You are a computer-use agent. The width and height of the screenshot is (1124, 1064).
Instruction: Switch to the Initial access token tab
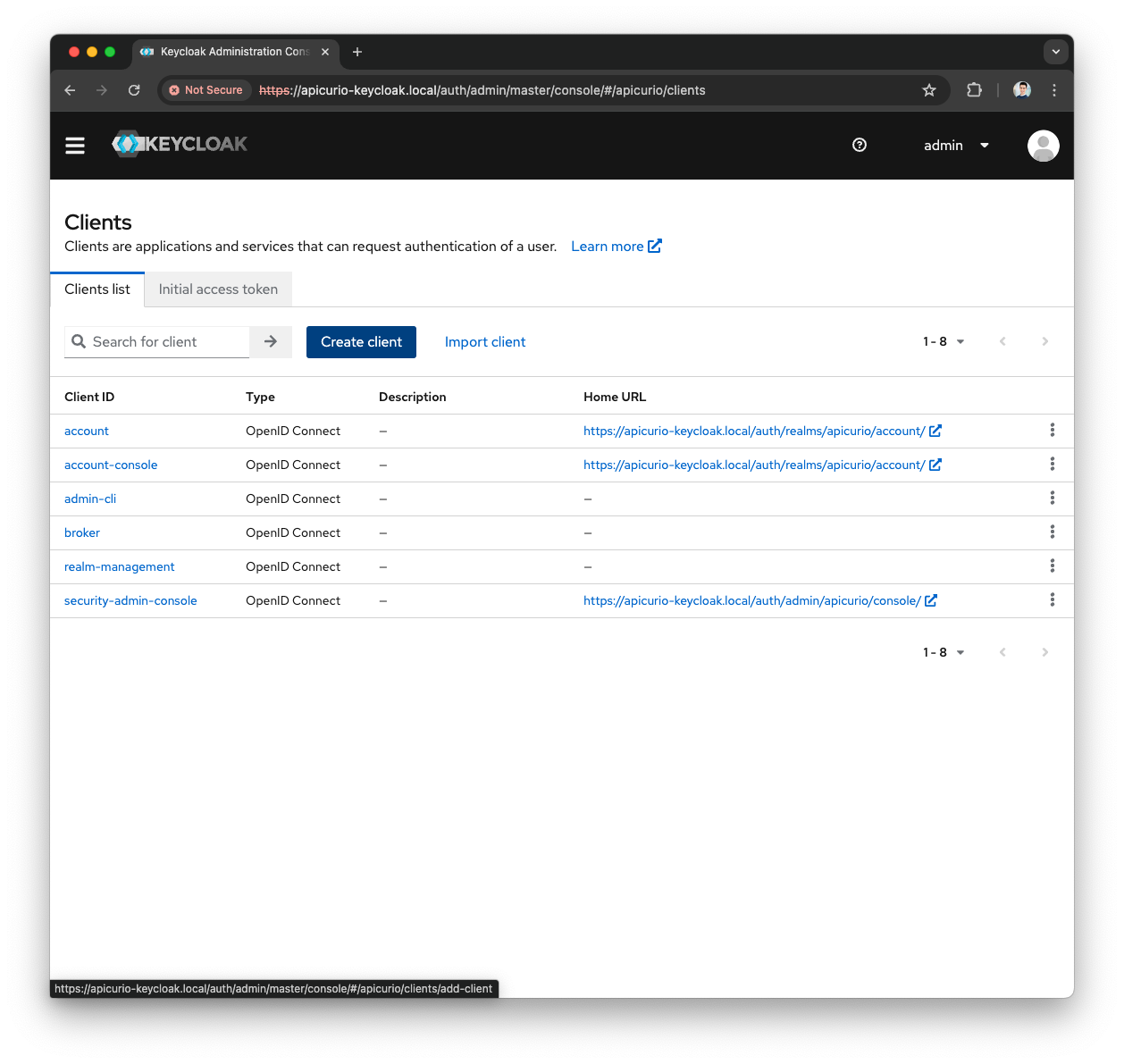click(x=217, y=289)
